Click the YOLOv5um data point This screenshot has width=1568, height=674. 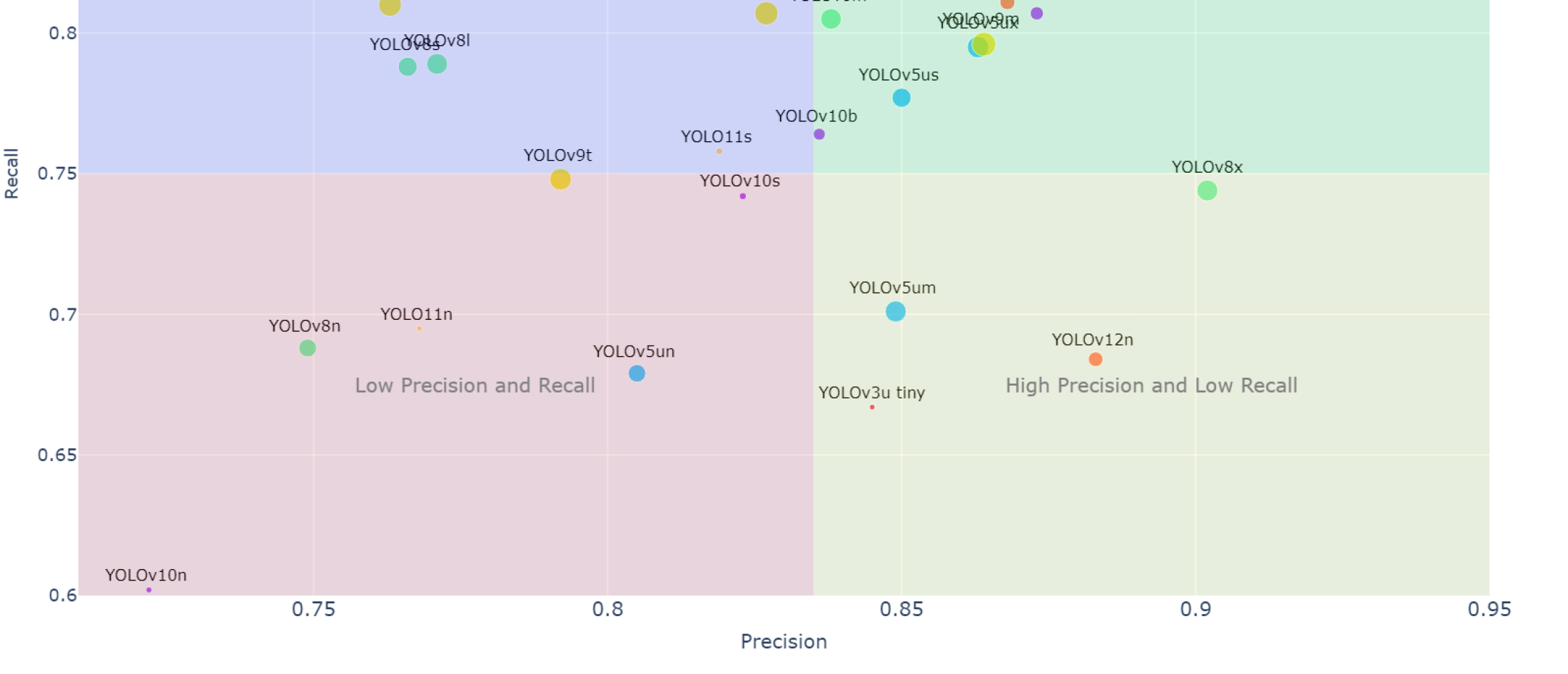[896, 312]
